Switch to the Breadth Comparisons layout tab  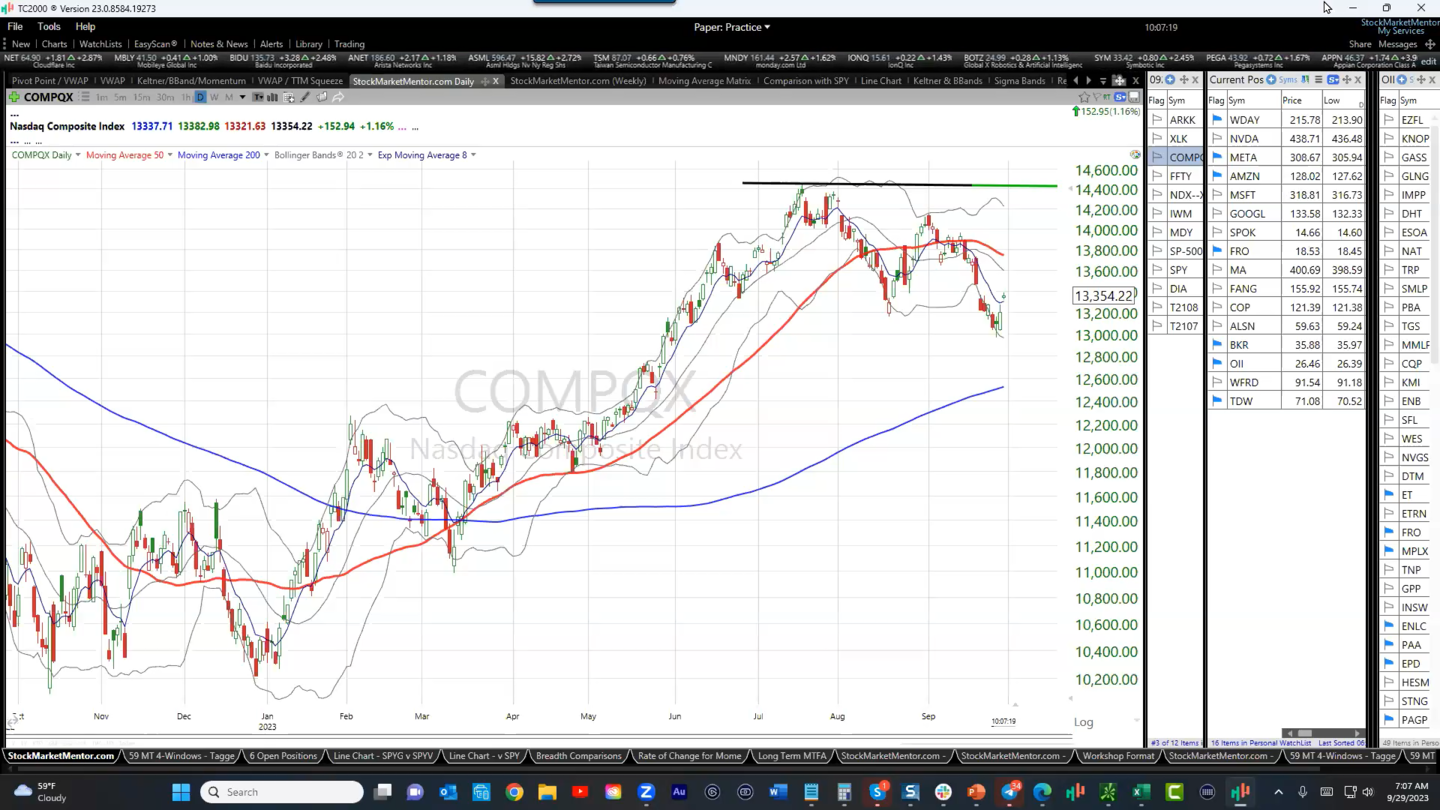[x=579, y=756]
